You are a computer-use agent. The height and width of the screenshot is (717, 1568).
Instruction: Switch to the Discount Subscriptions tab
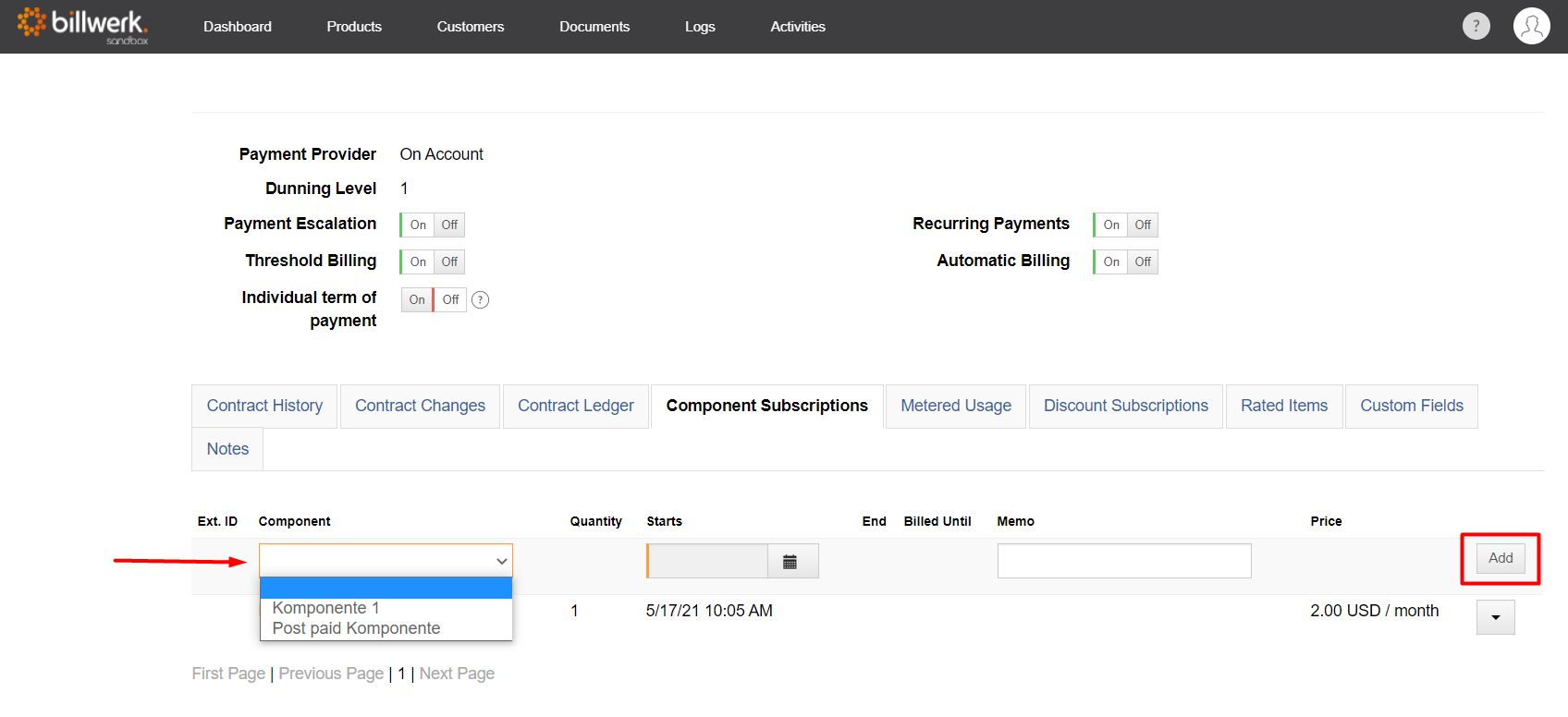coord(1126,406)
